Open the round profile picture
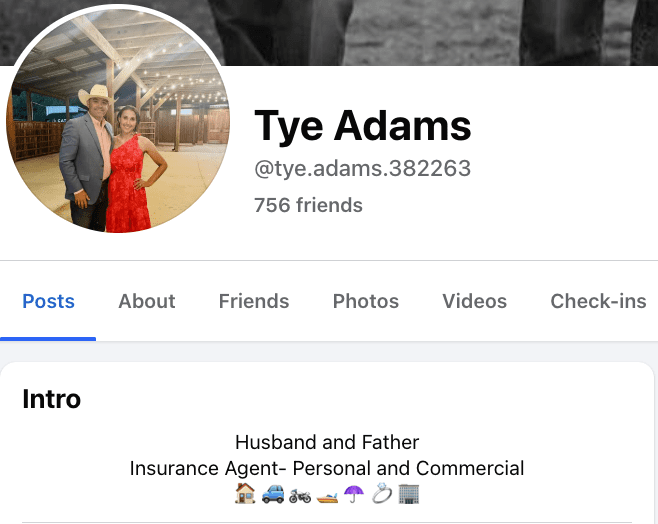The width and height of the screenshot is (658, 524). tap(118, 121)
